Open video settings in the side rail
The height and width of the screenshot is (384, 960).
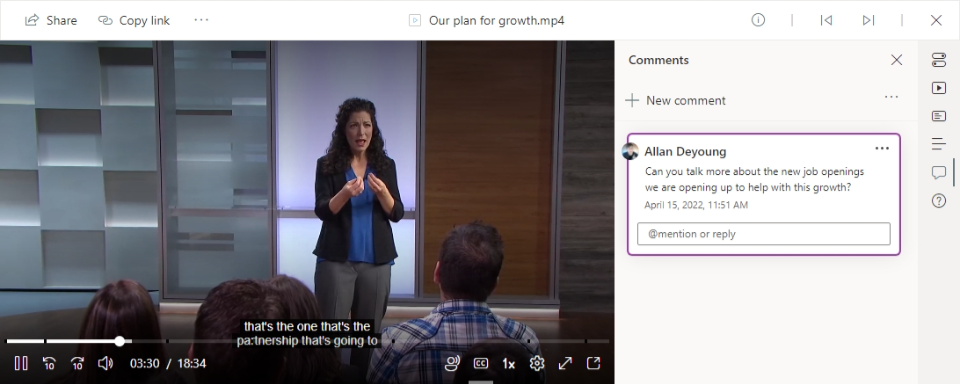click(939, 60)
